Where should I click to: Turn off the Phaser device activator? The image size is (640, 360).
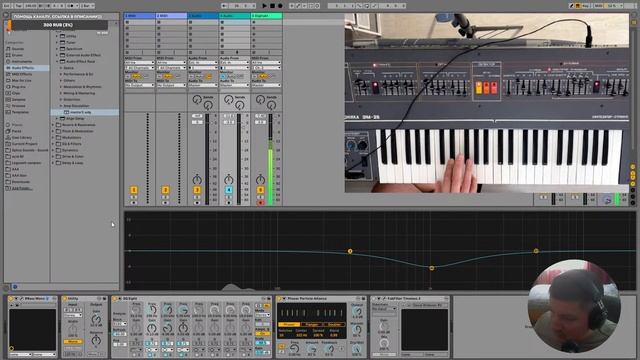[280, 299]
